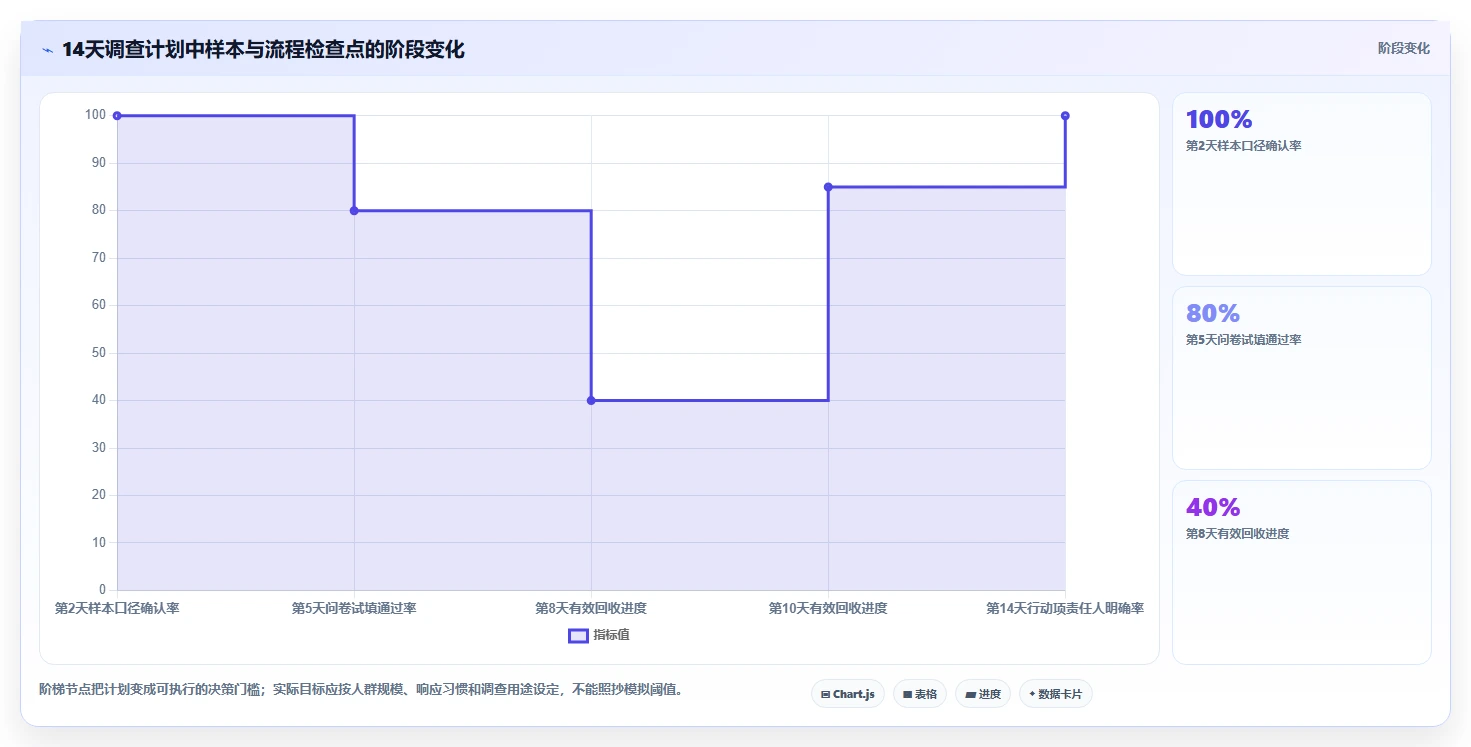Click the 指标值 legend color box
Image resolution: width=1471 pixels, height=747 pixels.
click(x=578, y=635)
